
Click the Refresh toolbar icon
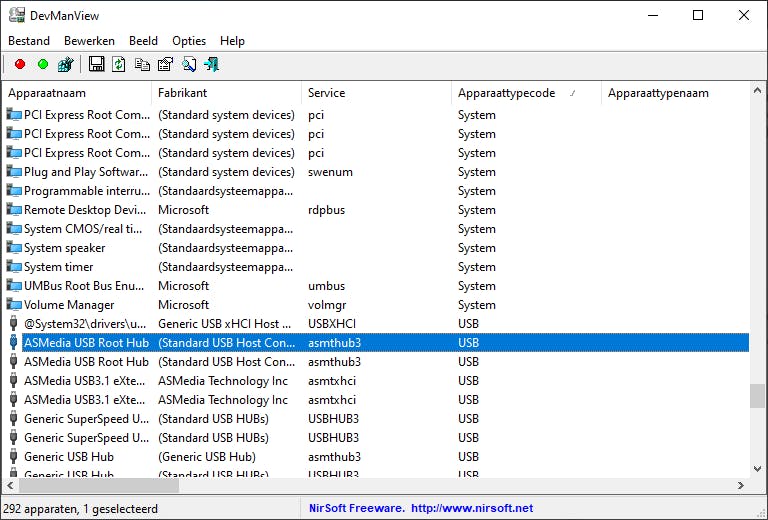tap(119, 65)
